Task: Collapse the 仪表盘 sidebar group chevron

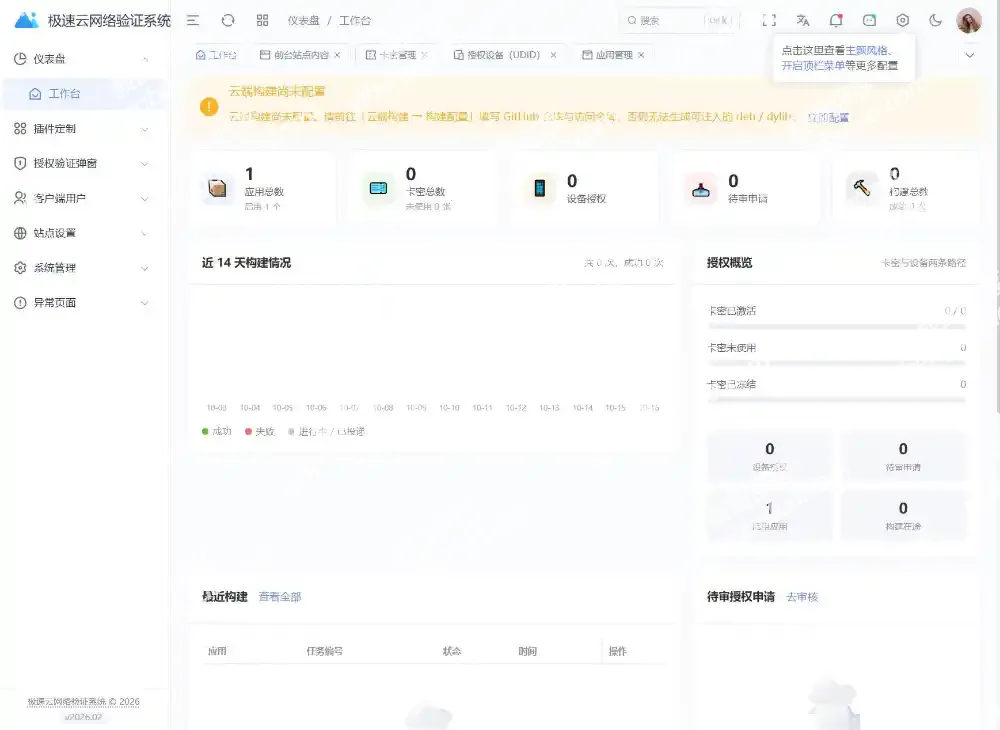Action: [x=145, y=59]
